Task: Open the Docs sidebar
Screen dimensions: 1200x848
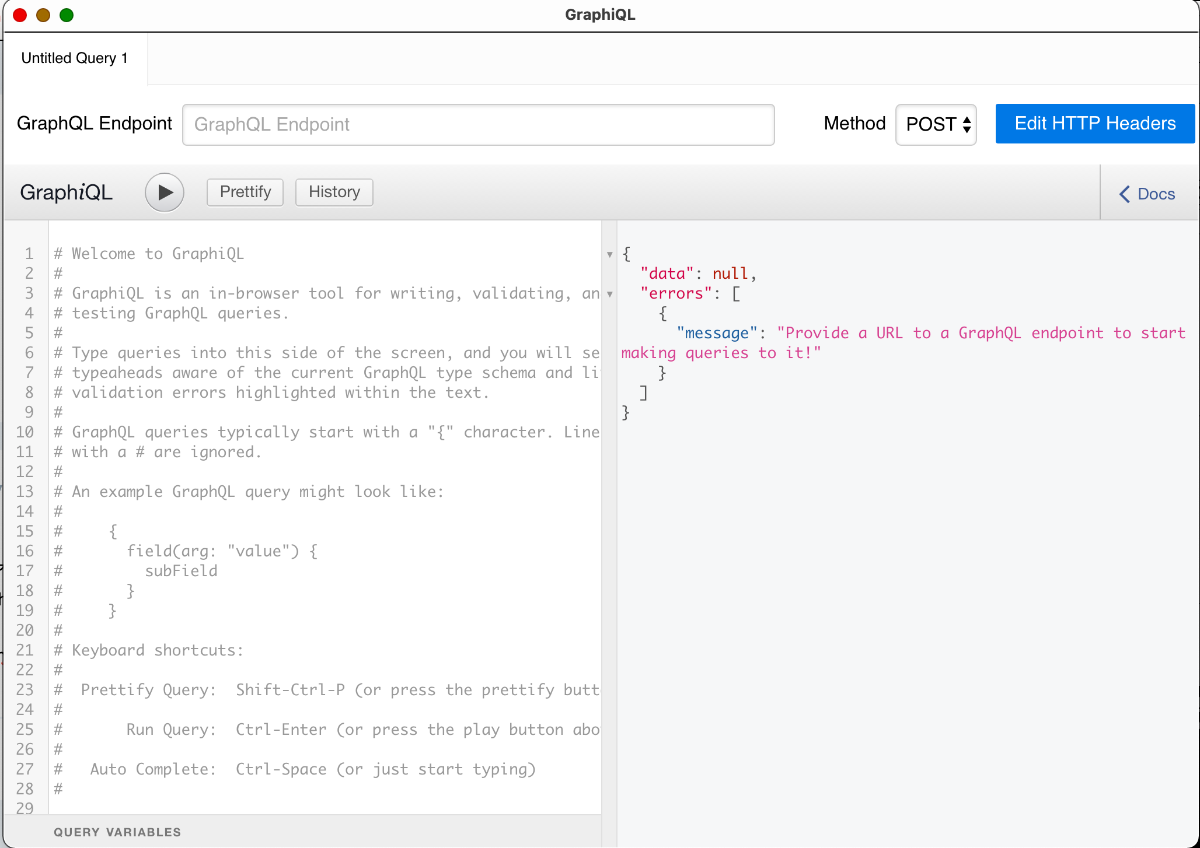Action: click(1147, 194)
